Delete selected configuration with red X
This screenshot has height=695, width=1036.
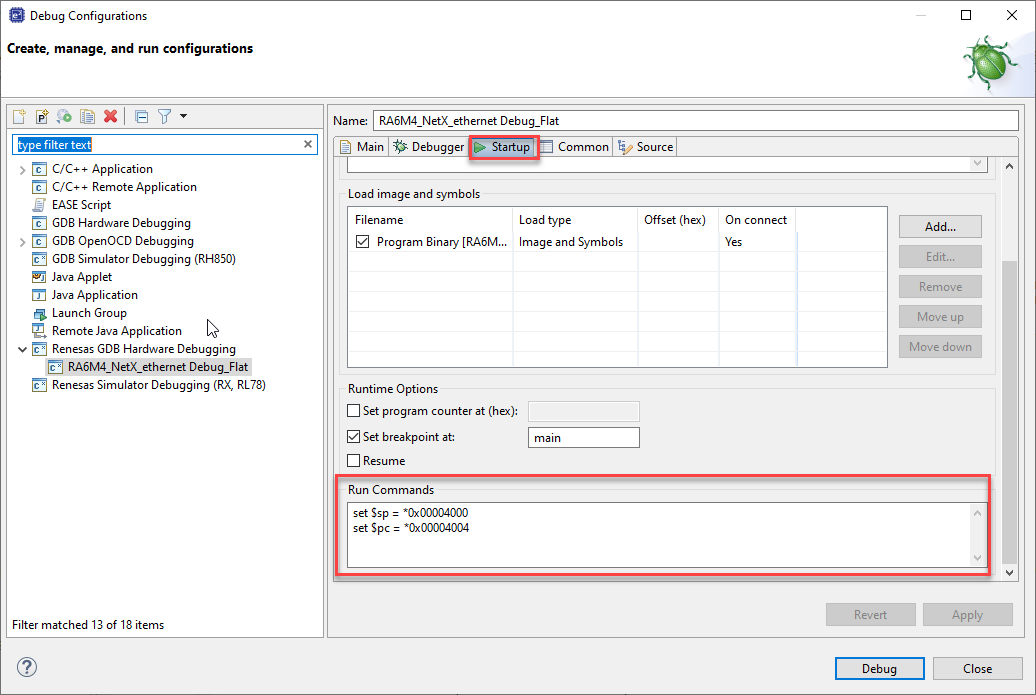pyautogui.click(x=110, y=117)
